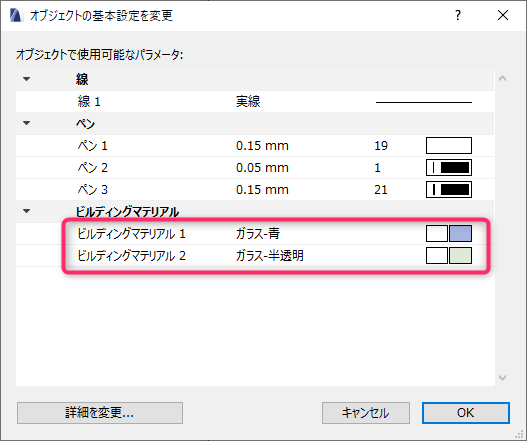Select the ペン 1 row label
Screen dimensions: 527x441
(92, 146)
